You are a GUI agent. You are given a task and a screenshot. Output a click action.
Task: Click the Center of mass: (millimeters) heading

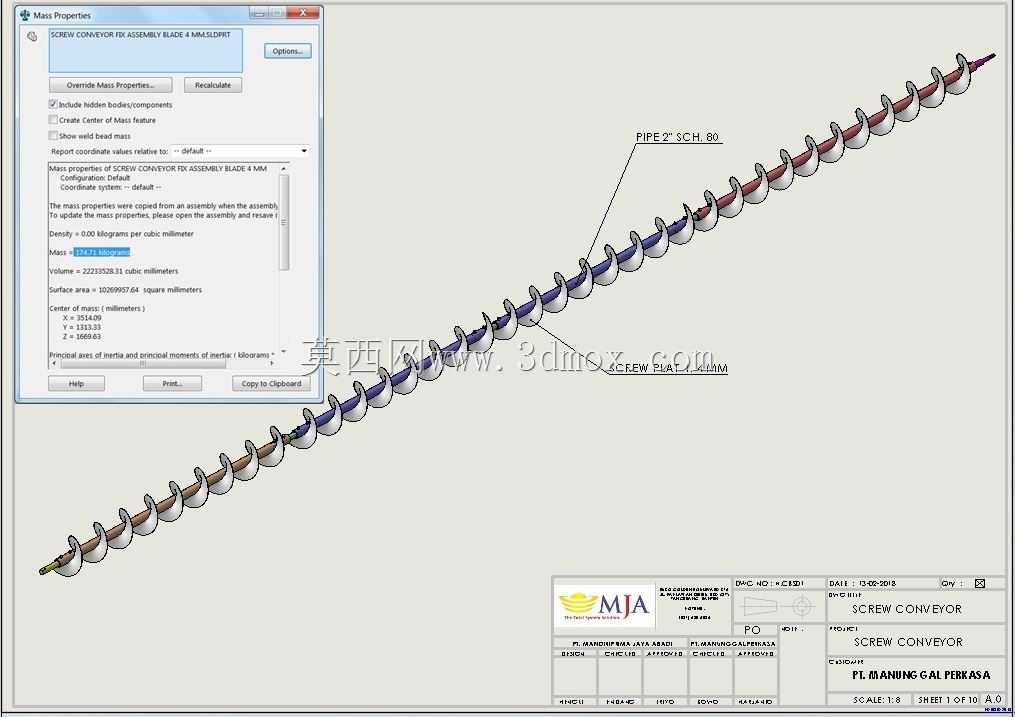click(97, 309)
